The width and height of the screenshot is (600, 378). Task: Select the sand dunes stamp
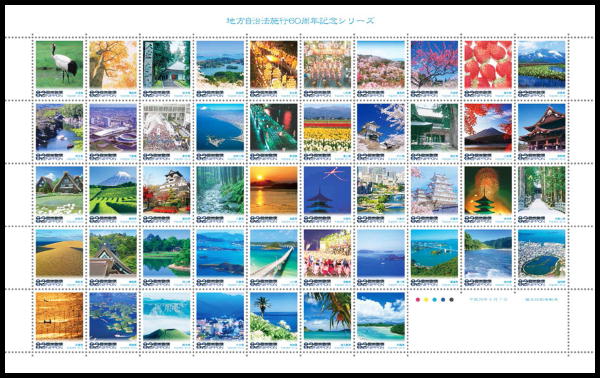click(x=59, y=257)
